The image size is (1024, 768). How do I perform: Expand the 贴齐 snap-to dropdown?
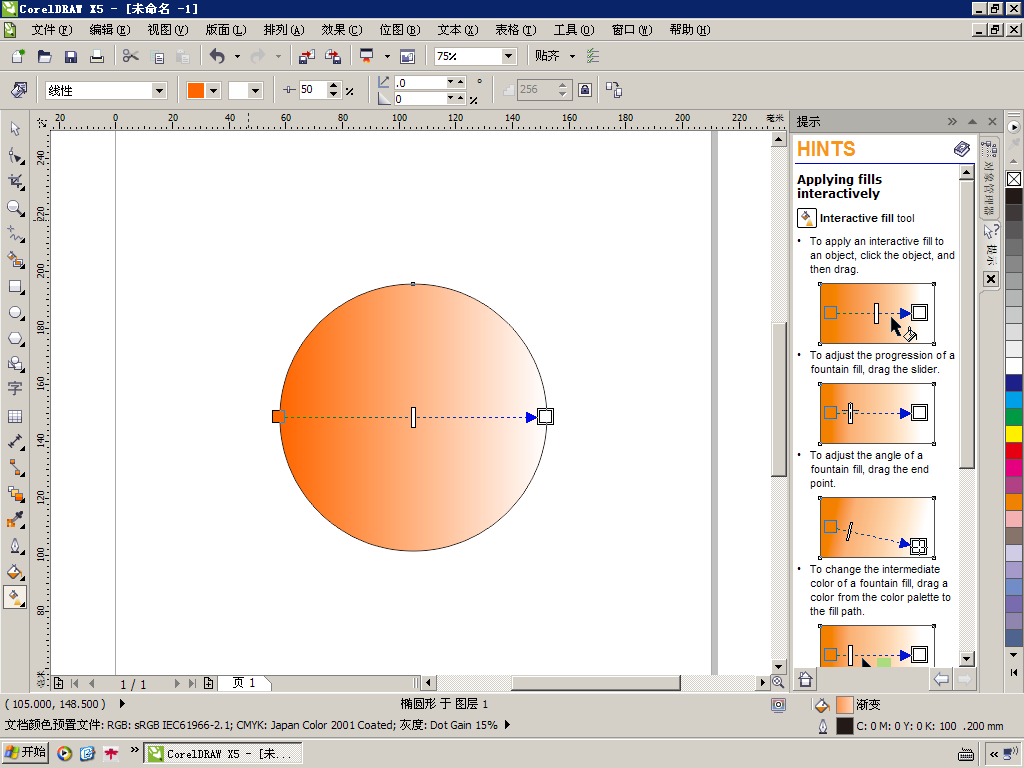click(572, 57)
